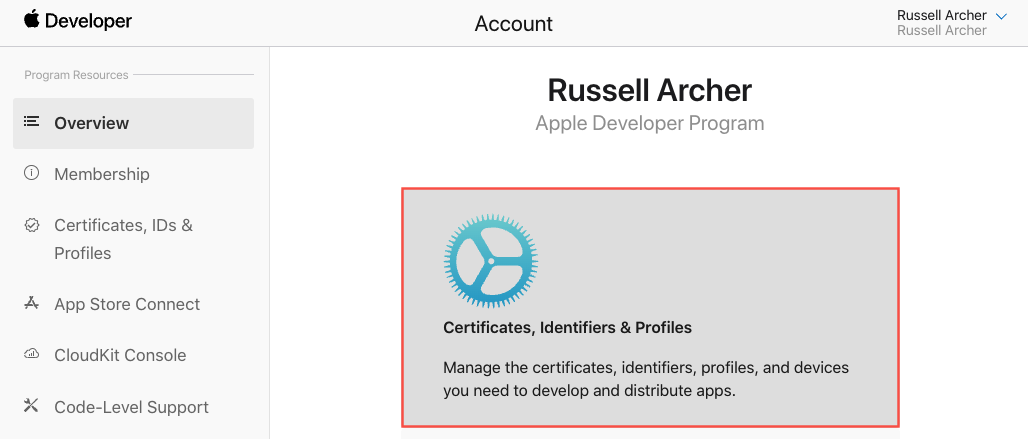Open Certificates, IDs & Profiles in sidebar
Viewport: 1028px width, 439px height.
click(x=124, y=239)
